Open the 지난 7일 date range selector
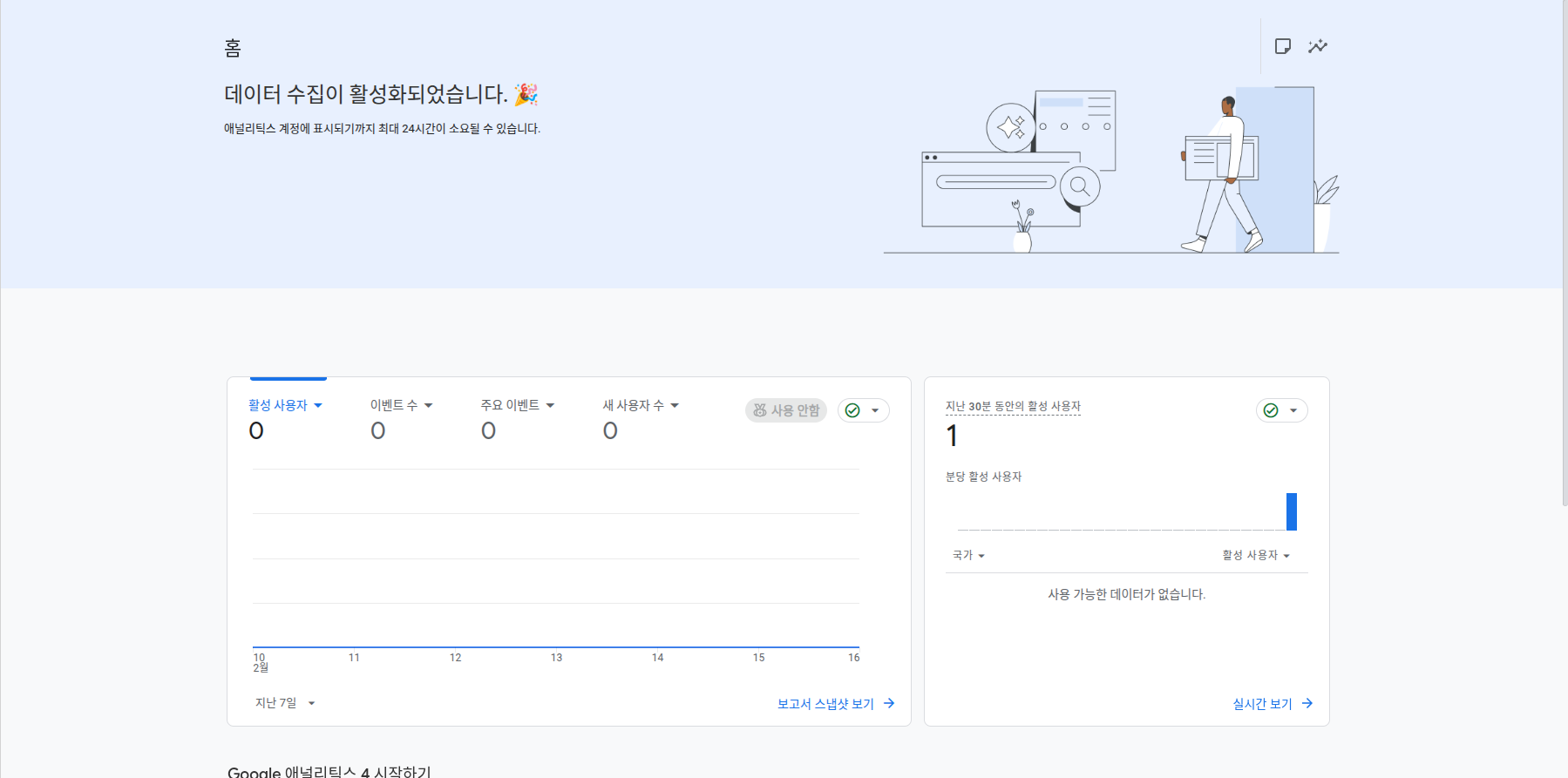The height and width of the screenshot is (778, 1568). pos(285,703)
